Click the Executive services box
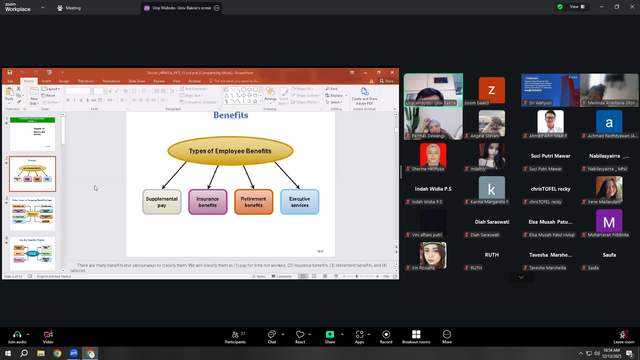Screen dimensions: 640x360 click(300, 202)
